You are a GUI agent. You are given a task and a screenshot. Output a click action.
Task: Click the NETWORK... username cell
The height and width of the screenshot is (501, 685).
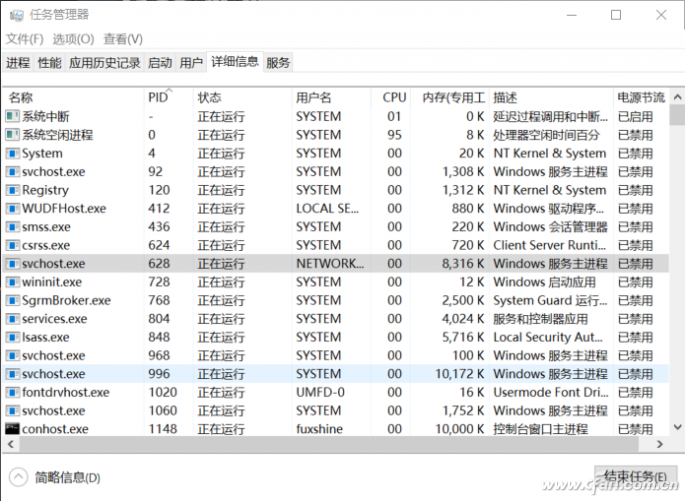pos(330,263)
